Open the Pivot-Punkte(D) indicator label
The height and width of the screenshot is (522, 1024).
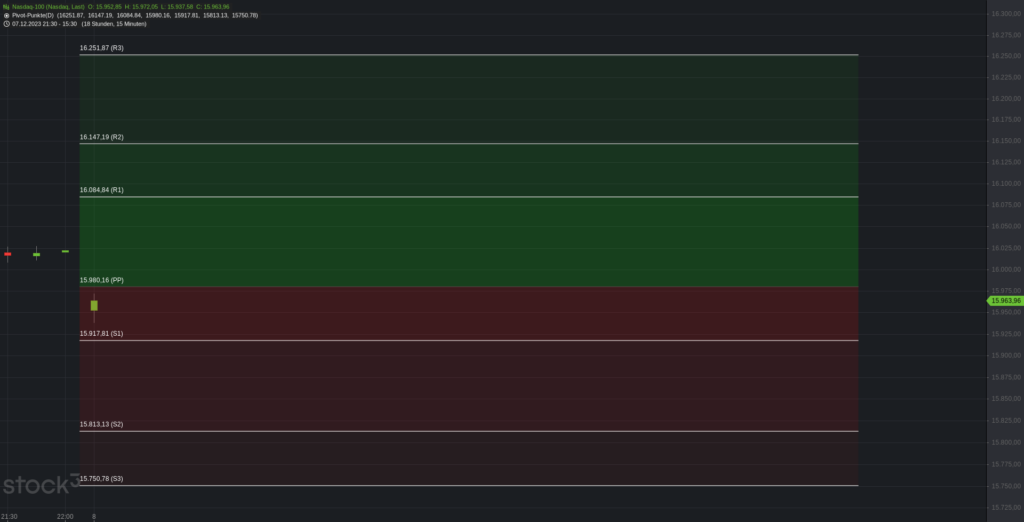click(33, 15)
